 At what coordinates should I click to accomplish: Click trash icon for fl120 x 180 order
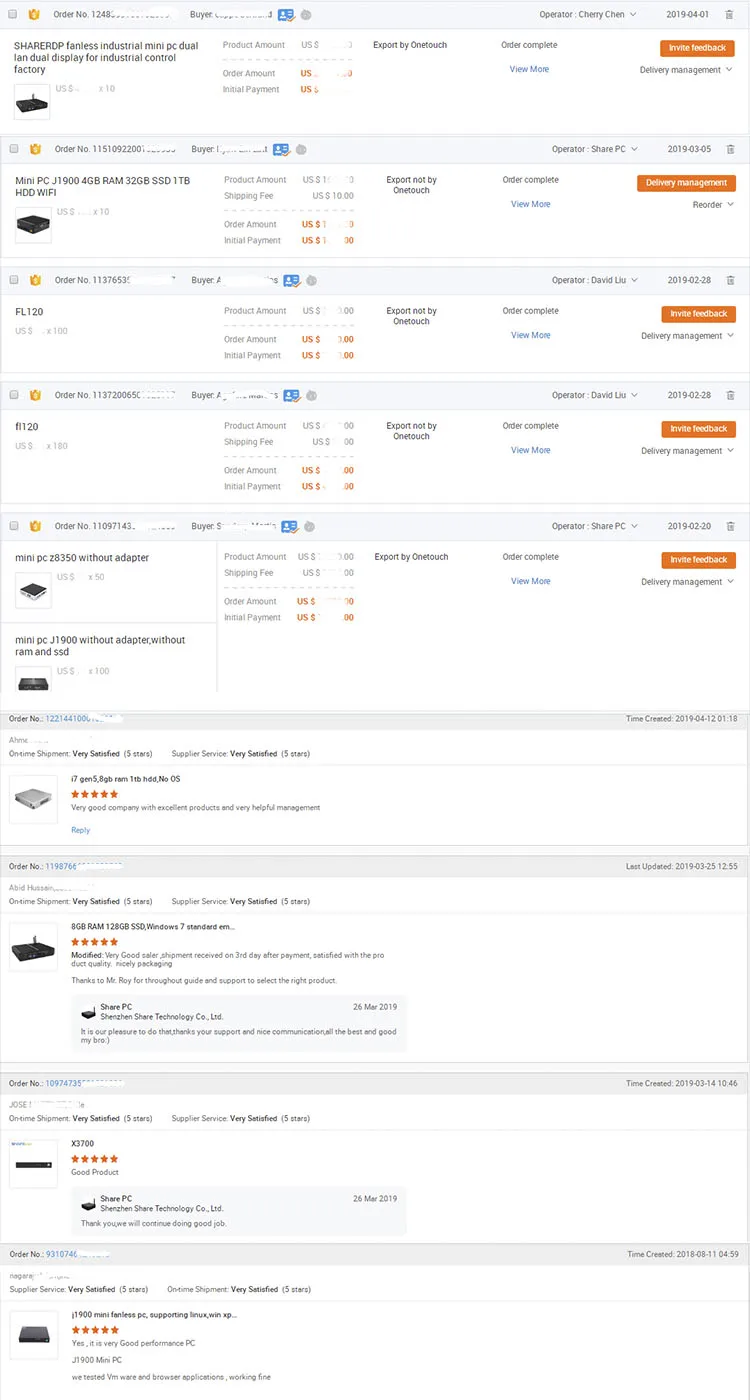tap(730, 395)
